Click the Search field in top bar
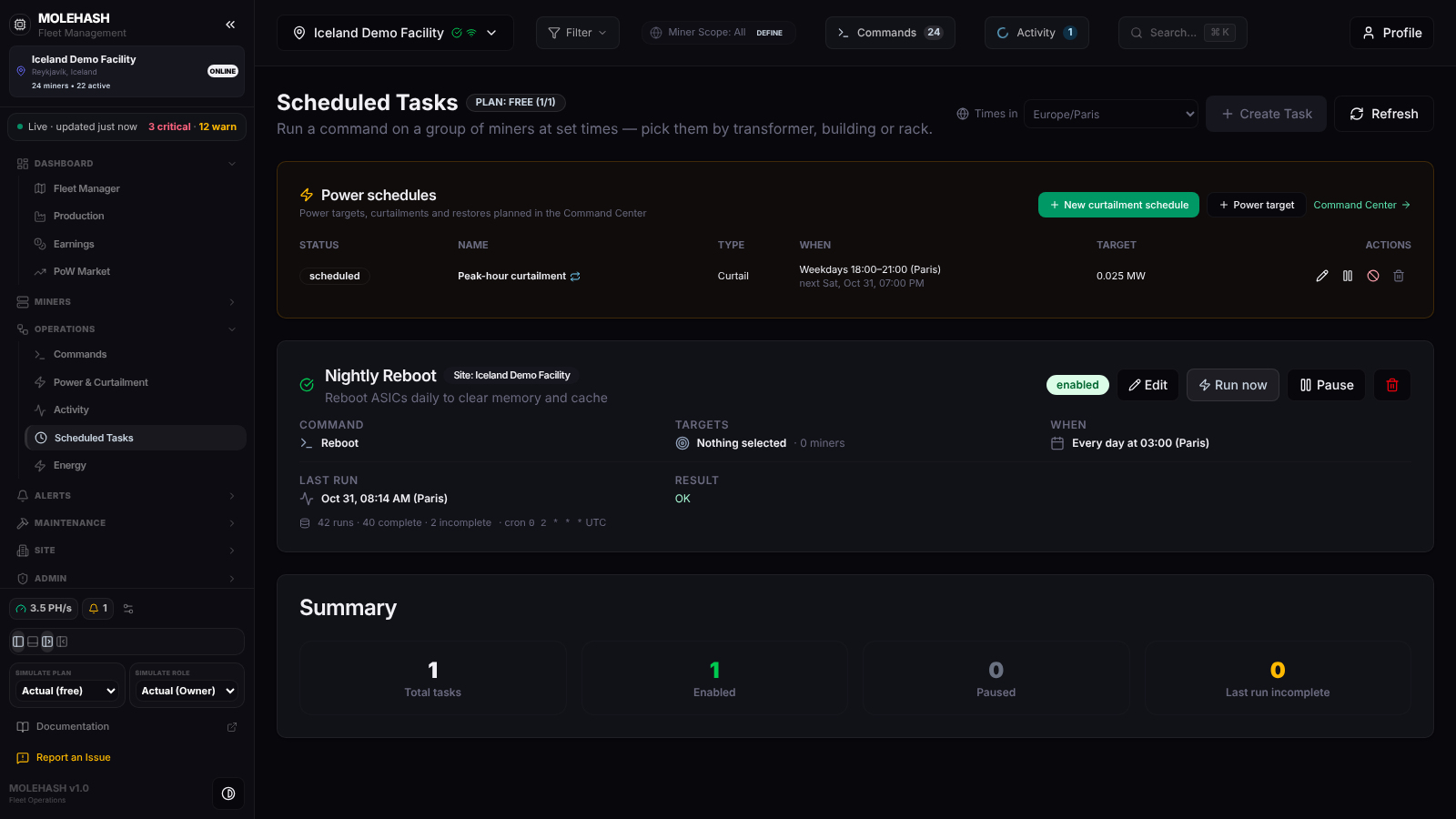 coord(1182,33)
